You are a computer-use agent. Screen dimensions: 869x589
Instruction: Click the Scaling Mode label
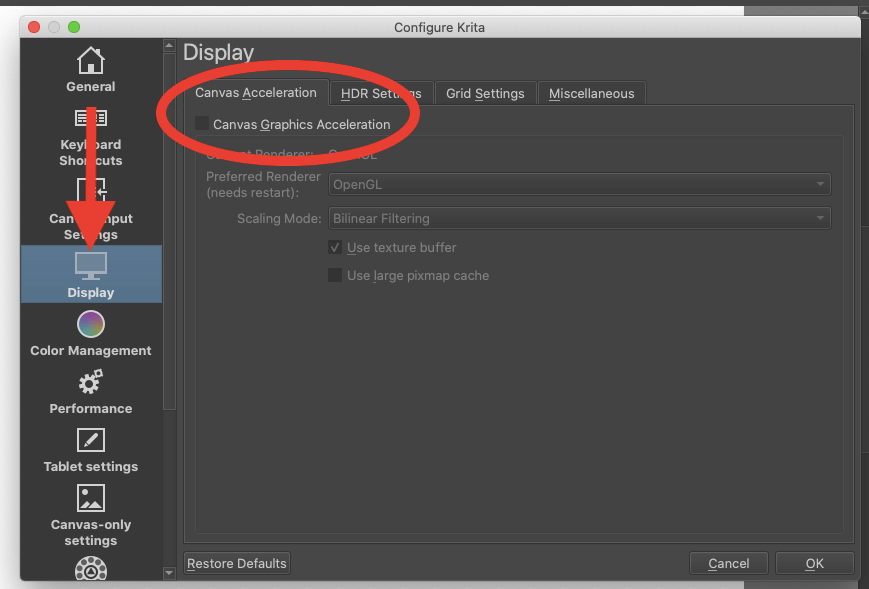[279, 218]
